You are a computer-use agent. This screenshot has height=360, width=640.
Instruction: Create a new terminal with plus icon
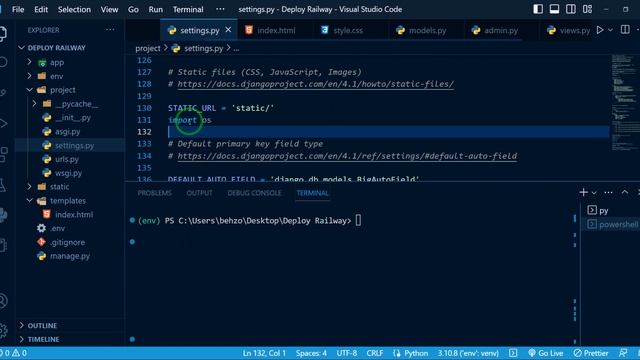point(584,192)
